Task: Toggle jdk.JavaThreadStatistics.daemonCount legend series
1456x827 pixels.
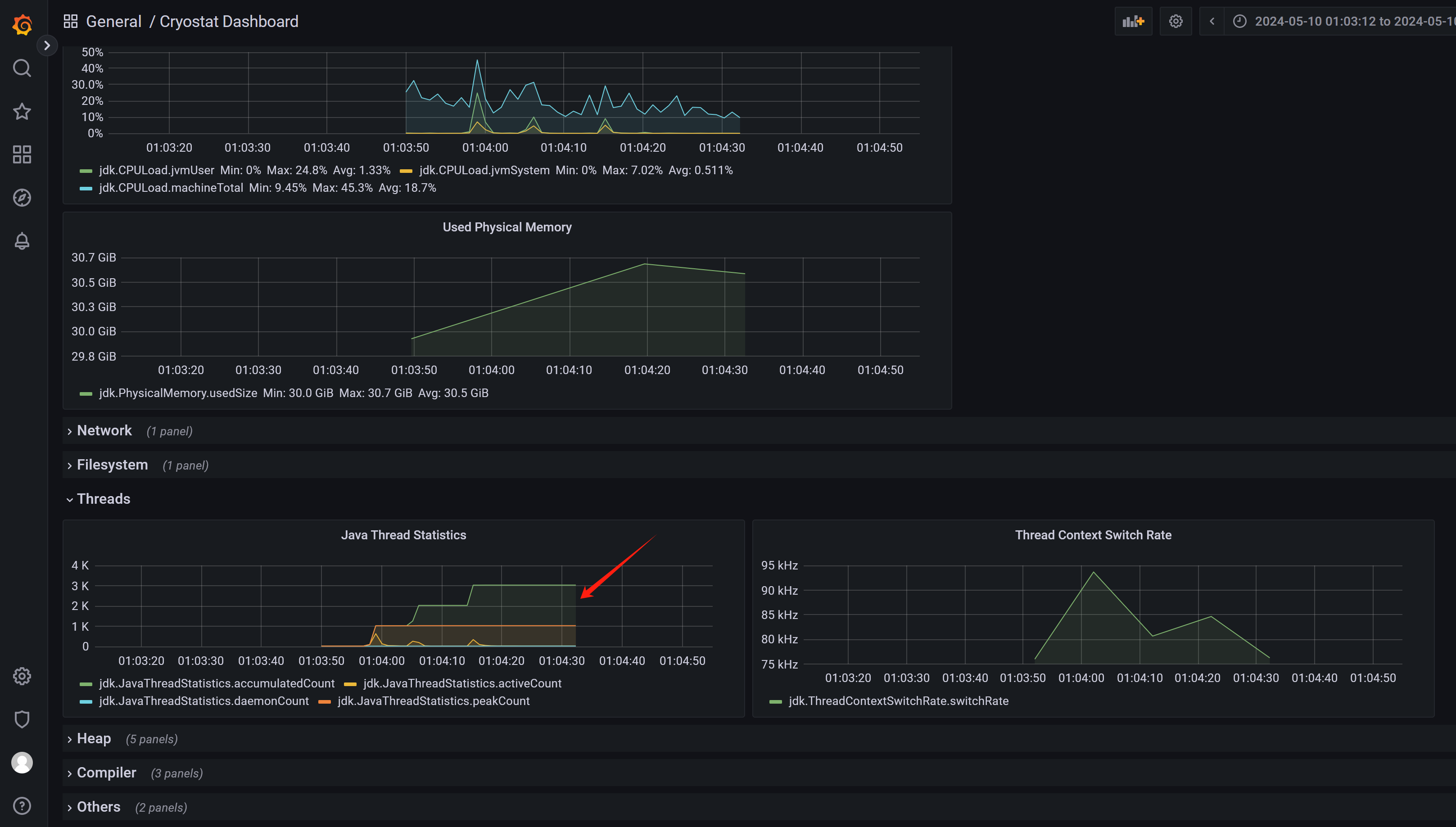Action: 203,701
